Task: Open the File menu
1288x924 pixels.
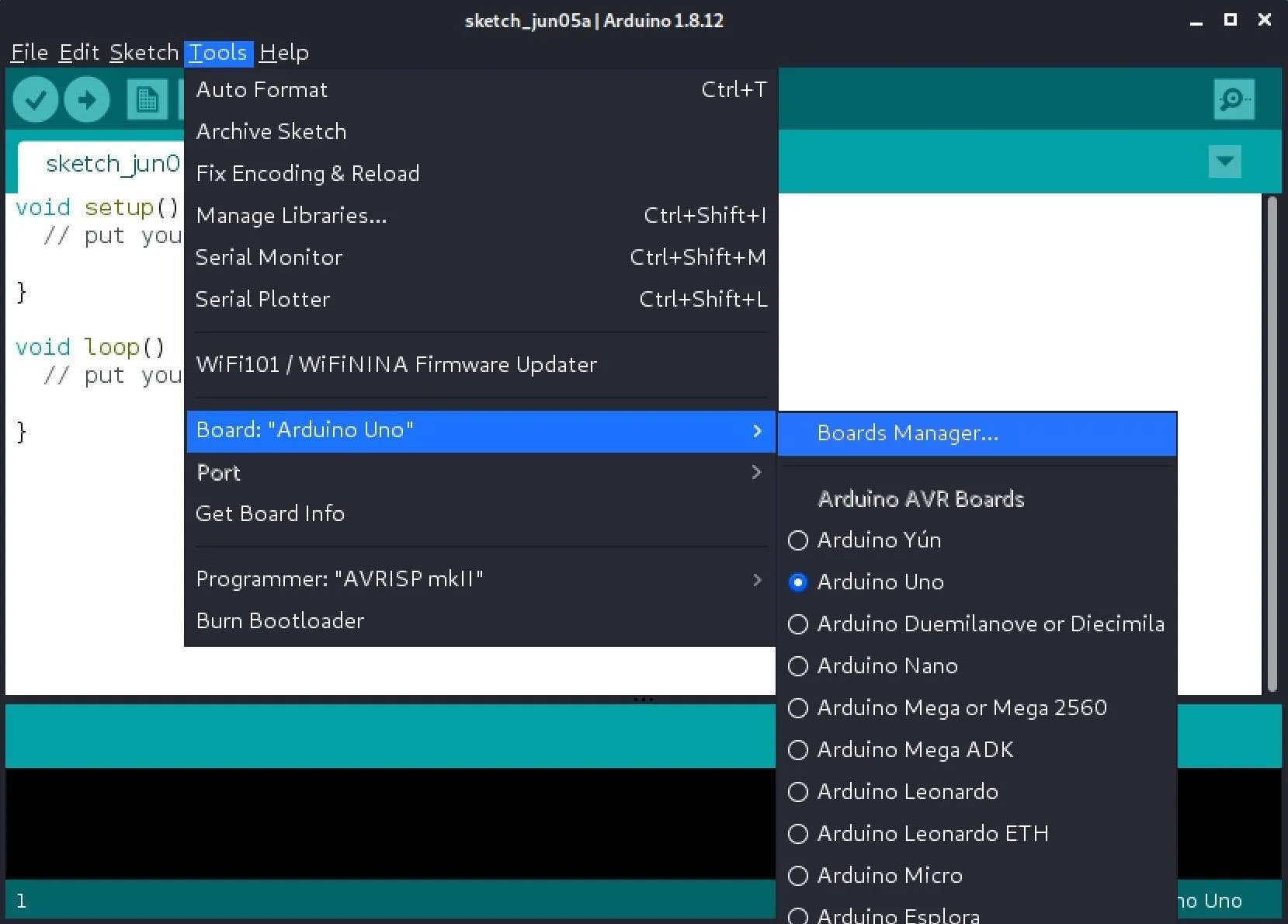Action: coord(30,53)
